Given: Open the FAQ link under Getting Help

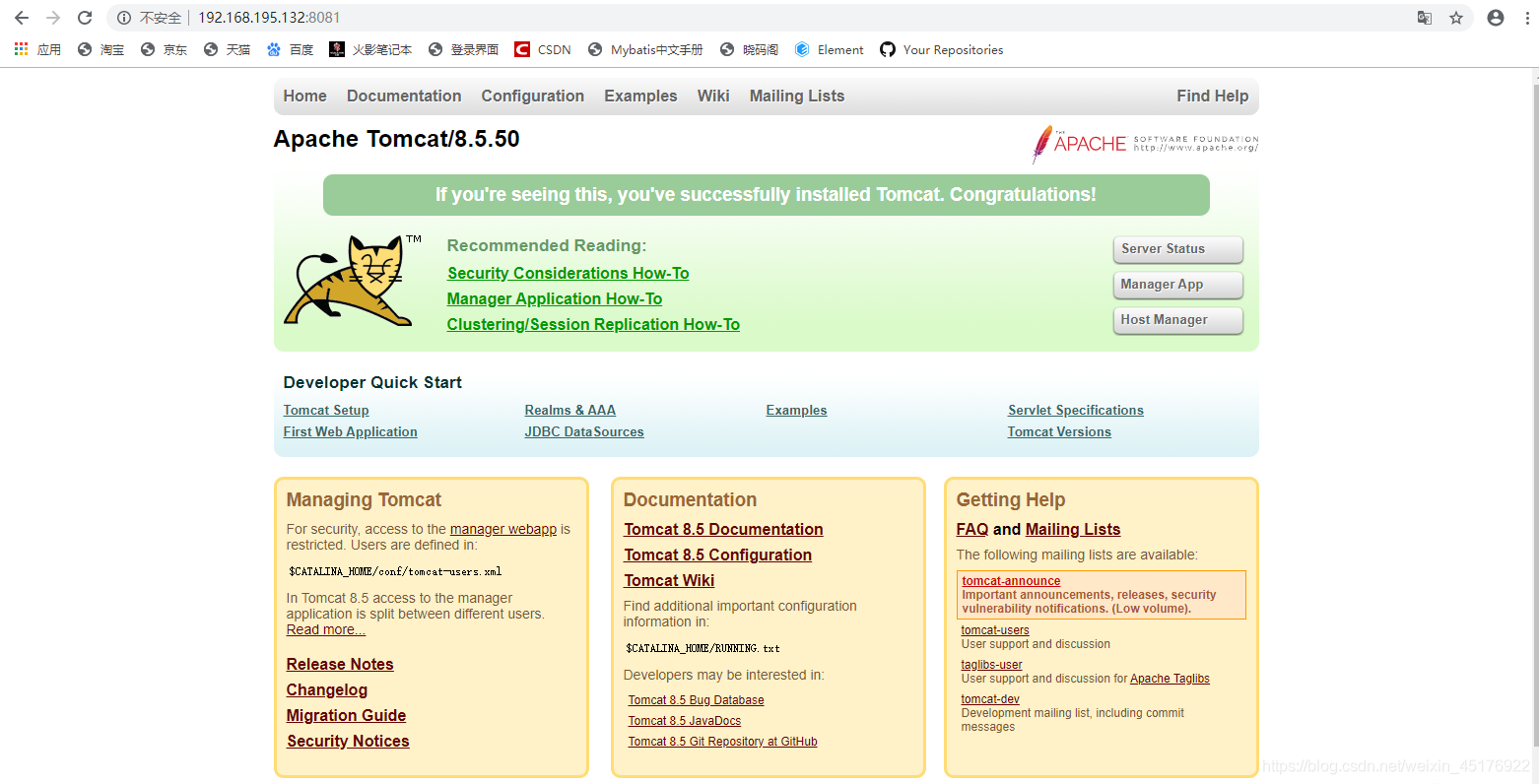Looking at the screenshot, I should pyautogui.click(x=972, y=530).
